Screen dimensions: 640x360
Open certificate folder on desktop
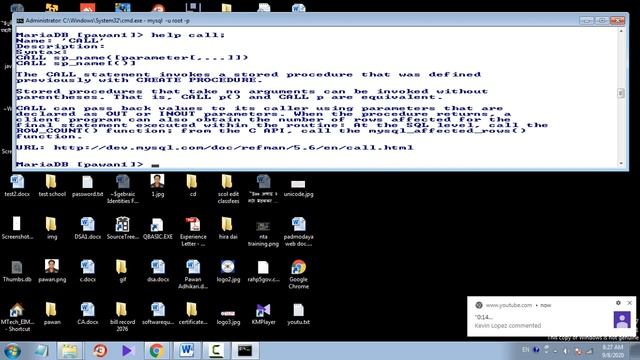coord(193,313)
